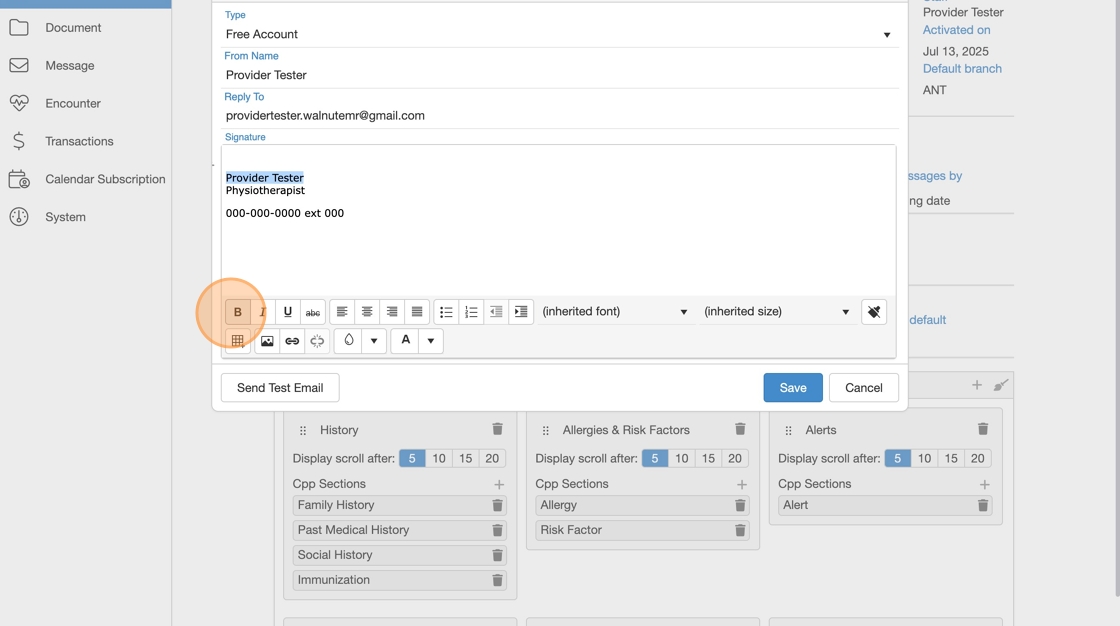The height and width of the screenshot is (626, 1120).
Task: Open the background color picker droplet
Action: [x=348, y=341]
